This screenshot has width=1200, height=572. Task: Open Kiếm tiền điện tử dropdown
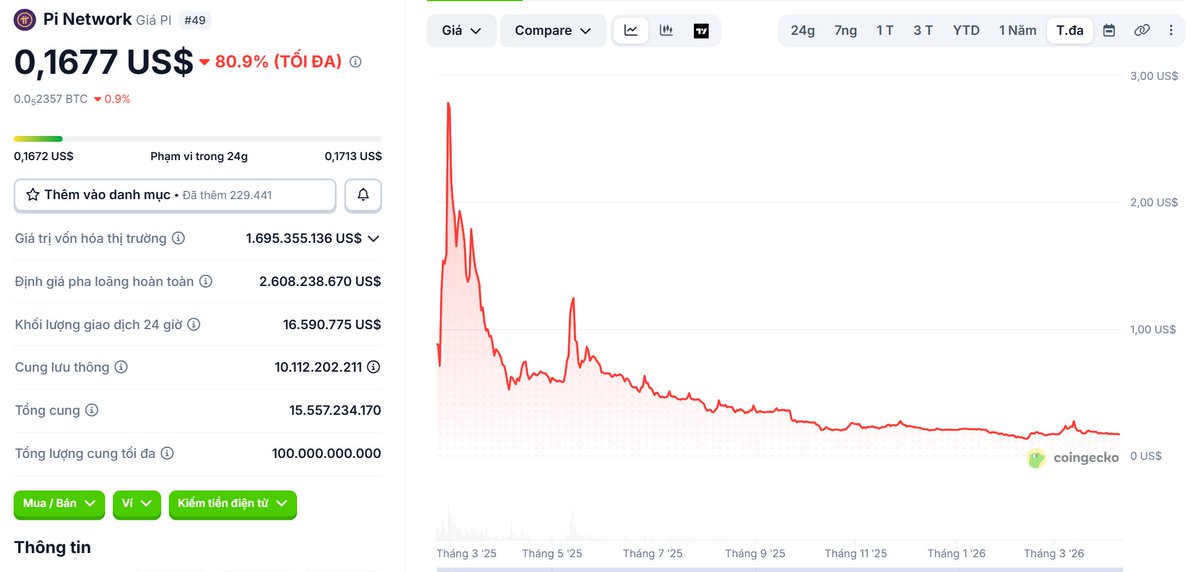(233, 504)
